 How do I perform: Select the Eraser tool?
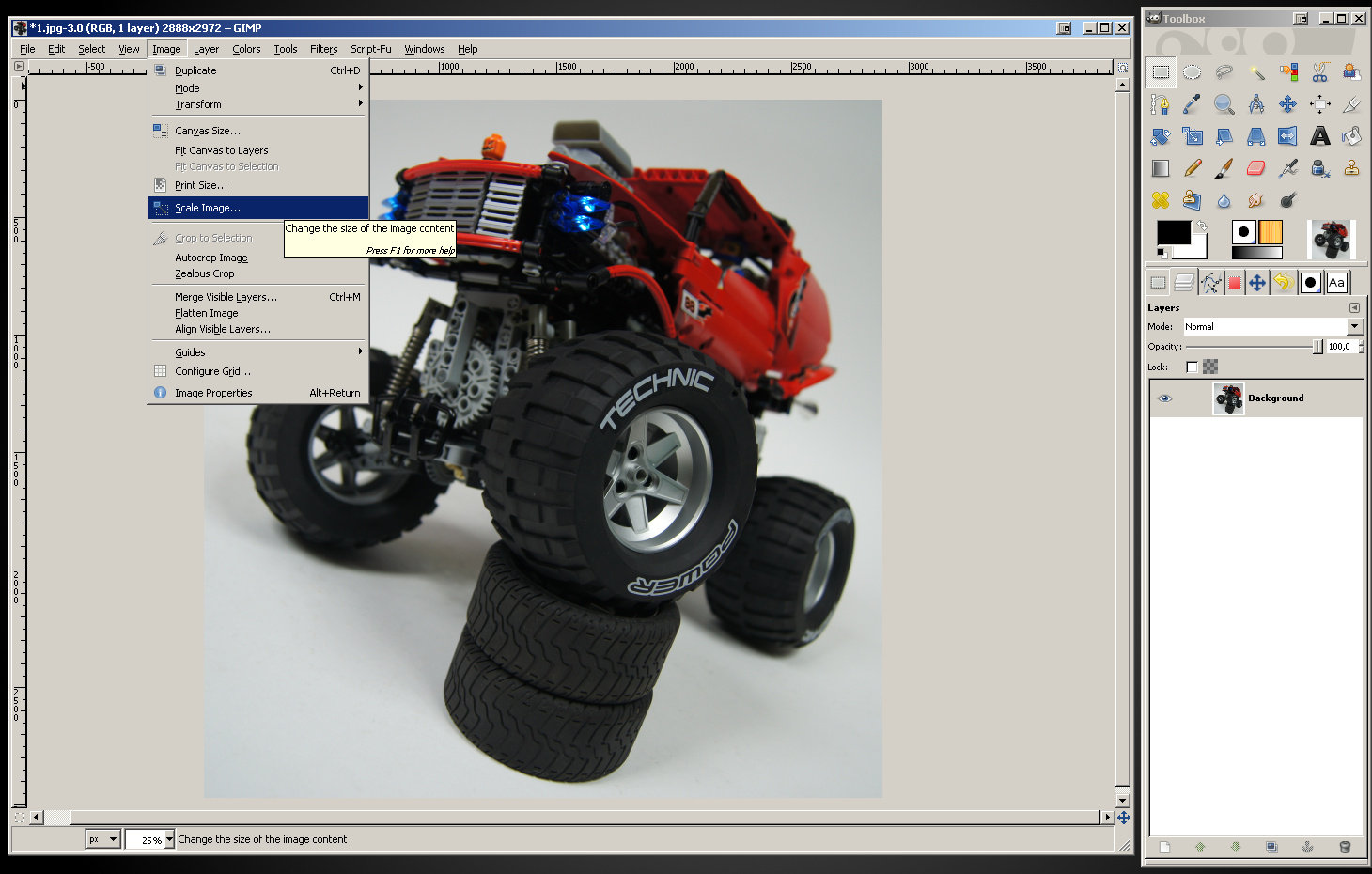point(1256,168)
